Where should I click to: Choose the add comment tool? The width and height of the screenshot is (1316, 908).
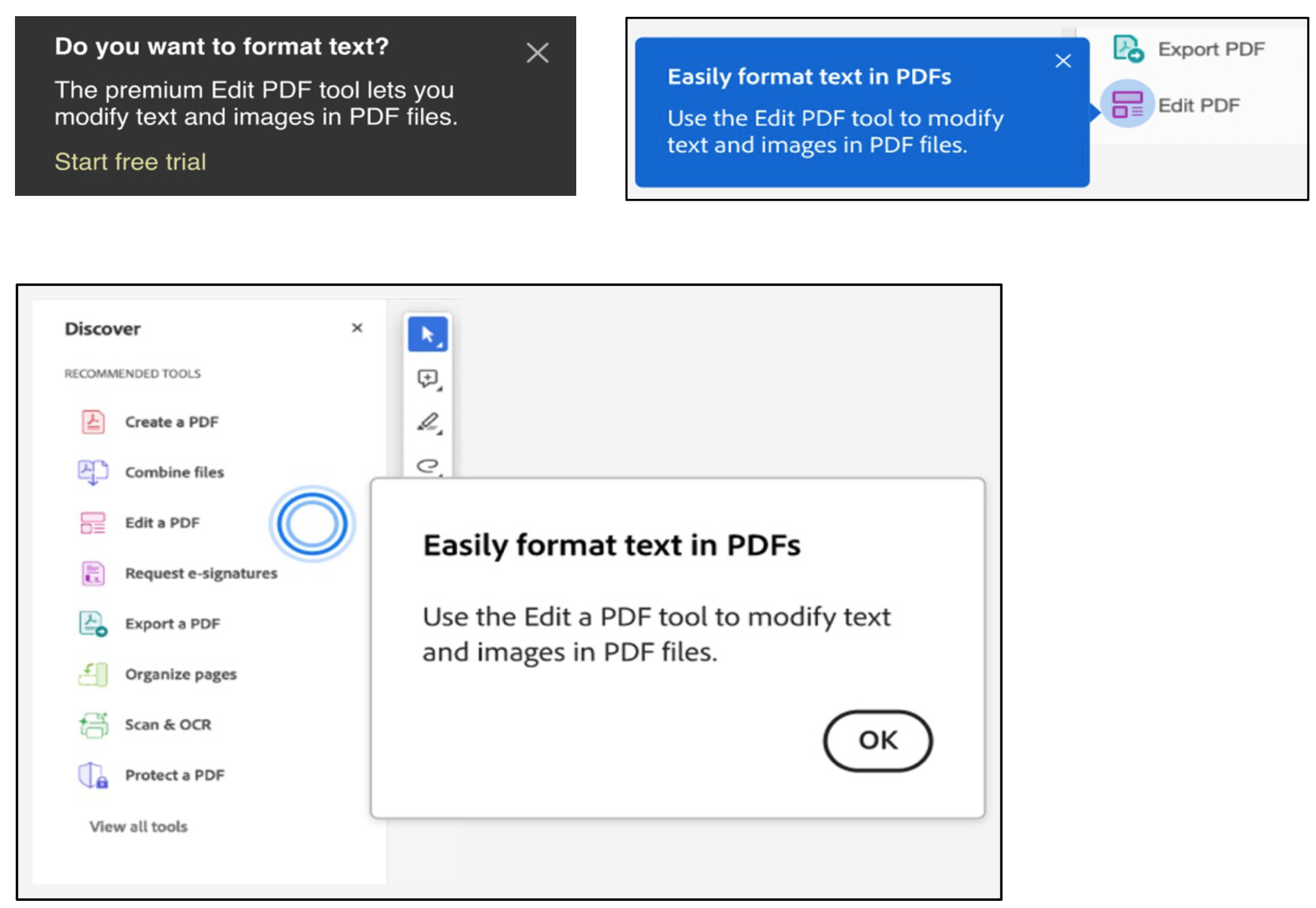coord(428,379)
